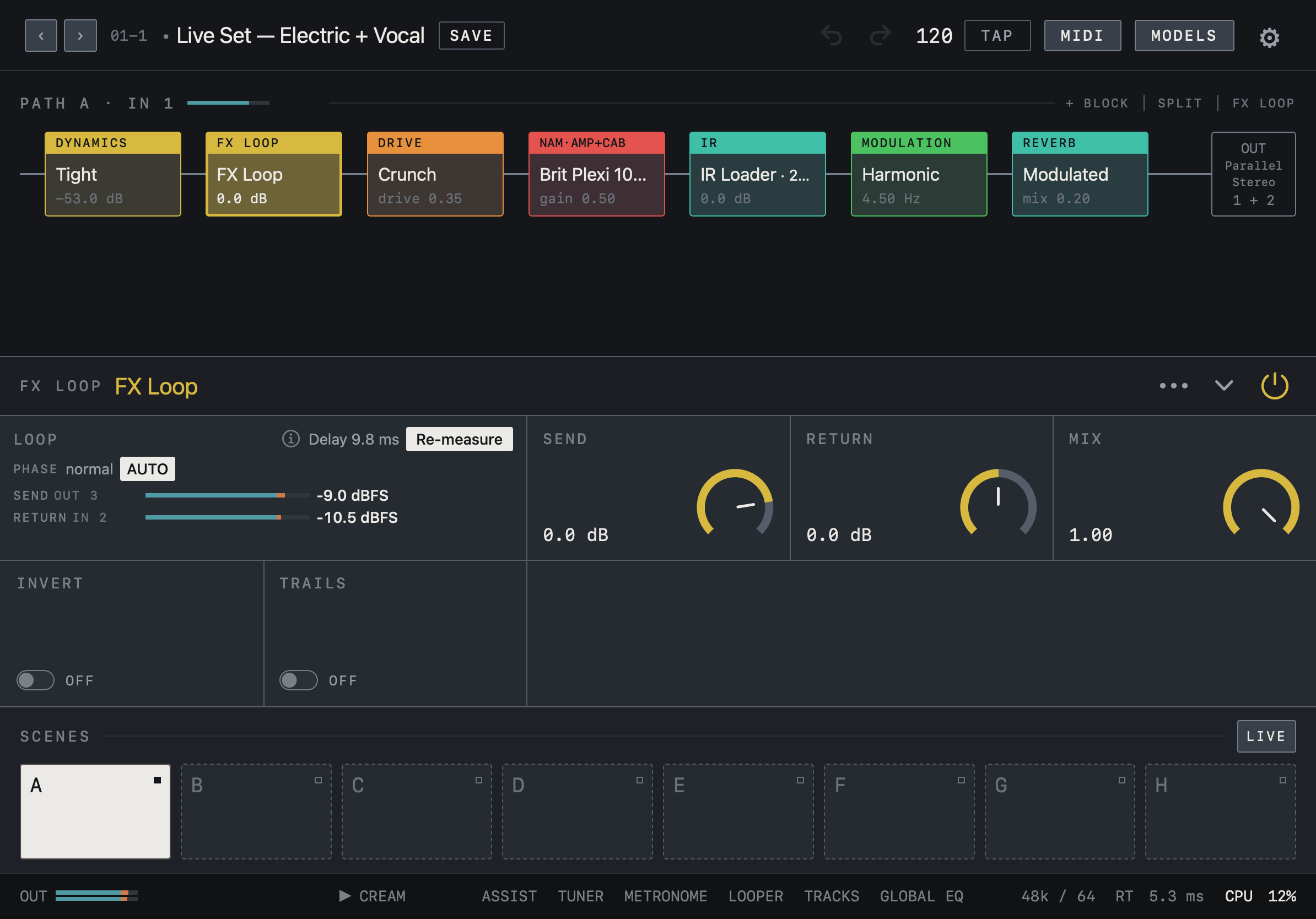Image resolution: width=1316 pixels, height=919 pixels.
Task: Open the TUNER from bottom bar
Action: click(x=581, y=895)
